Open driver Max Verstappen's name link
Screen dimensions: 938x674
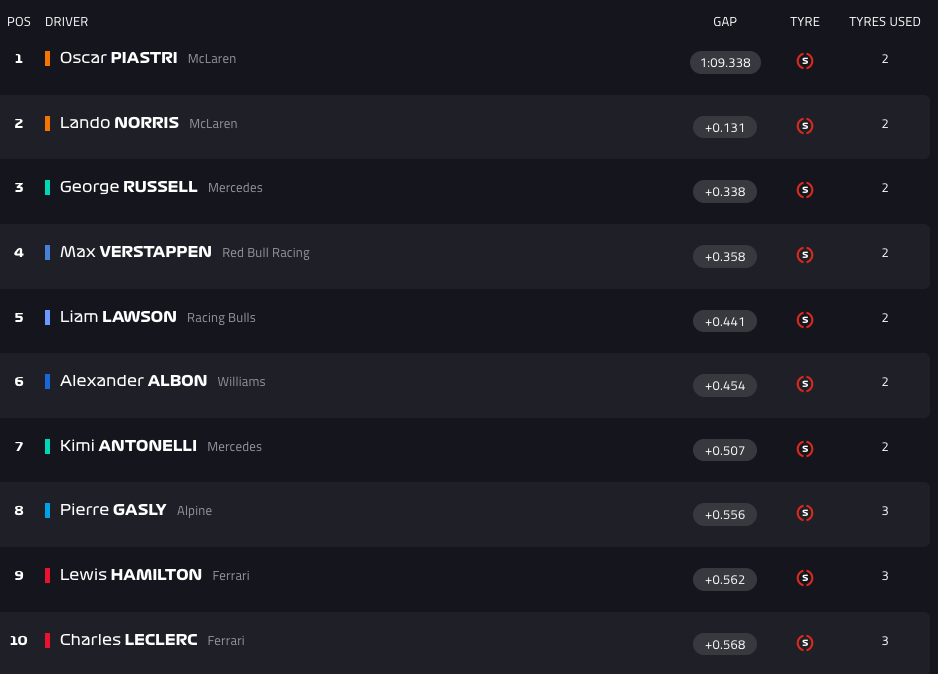click(135, 252)
